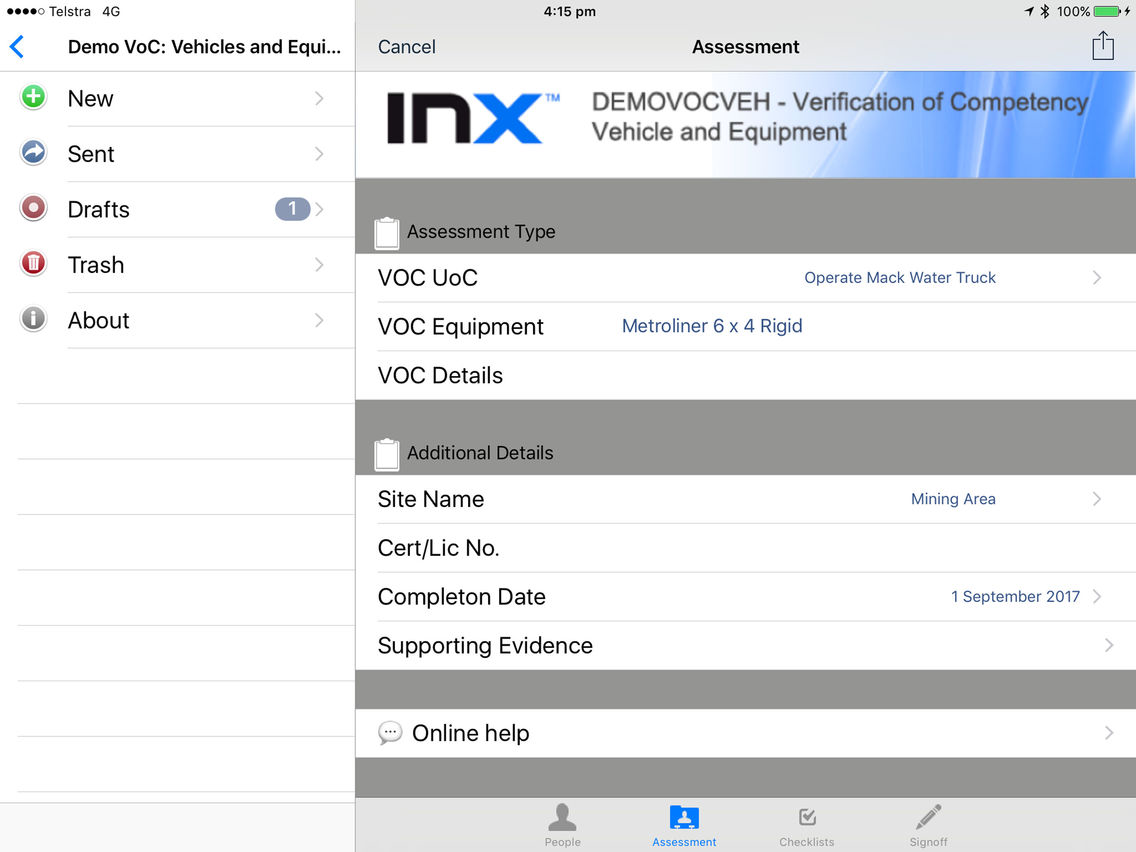Screen dimensions: 1136x852
Task: Select the Operate Mack Water Truck value
Action: click(x=900, y=277)
